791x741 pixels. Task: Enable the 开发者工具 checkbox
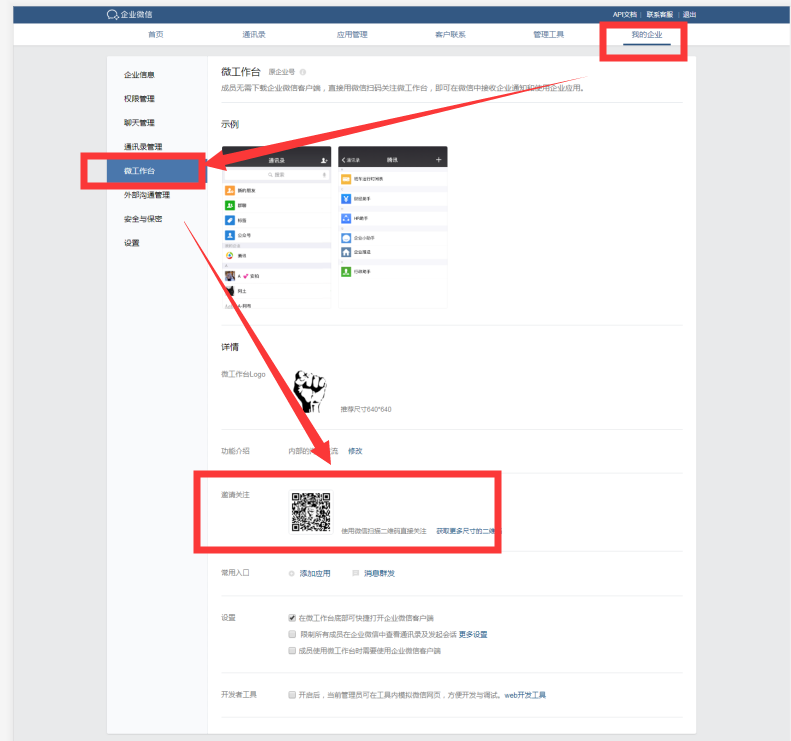click(292, 695)
